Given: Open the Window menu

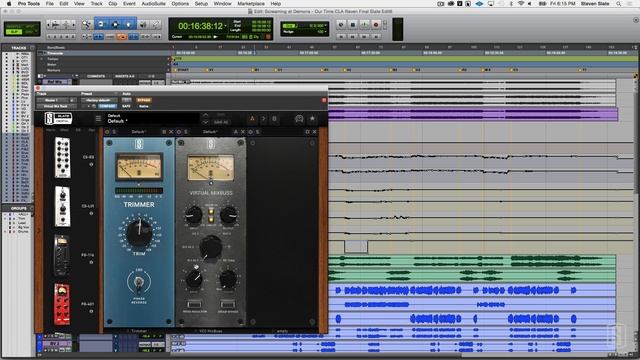Looking at the screenshot, I should click(x=222, y=4).
